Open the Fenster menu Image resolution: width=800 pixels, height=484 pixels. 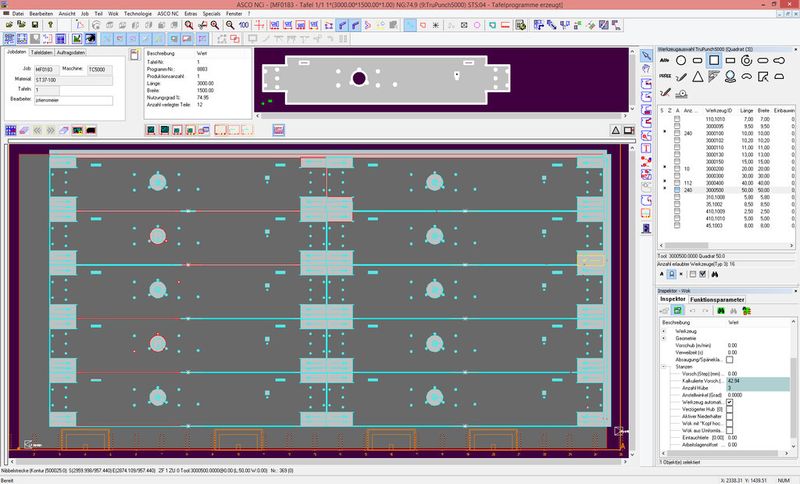click(x=234, y=14)
